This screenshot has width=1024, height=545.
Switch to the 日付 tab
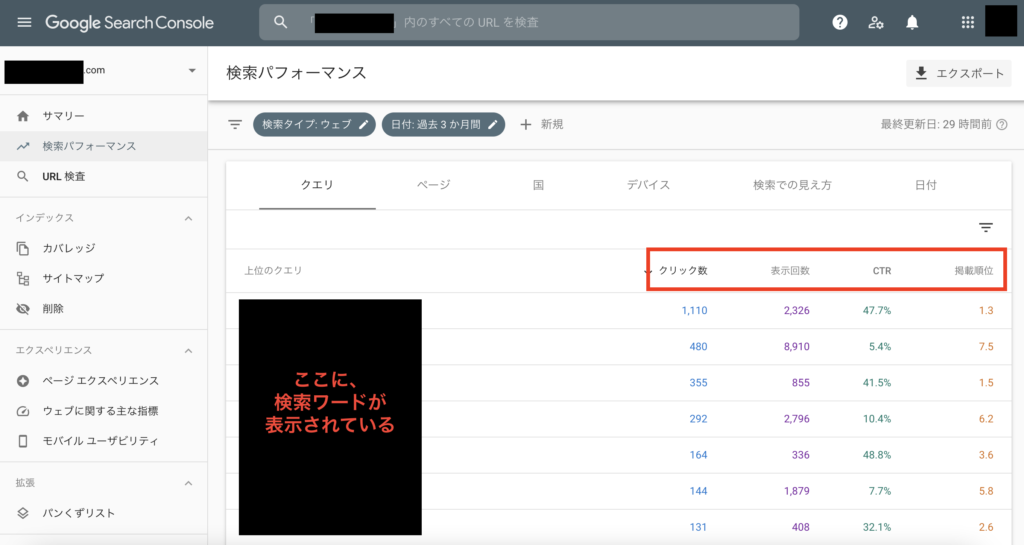pos(925,185)
